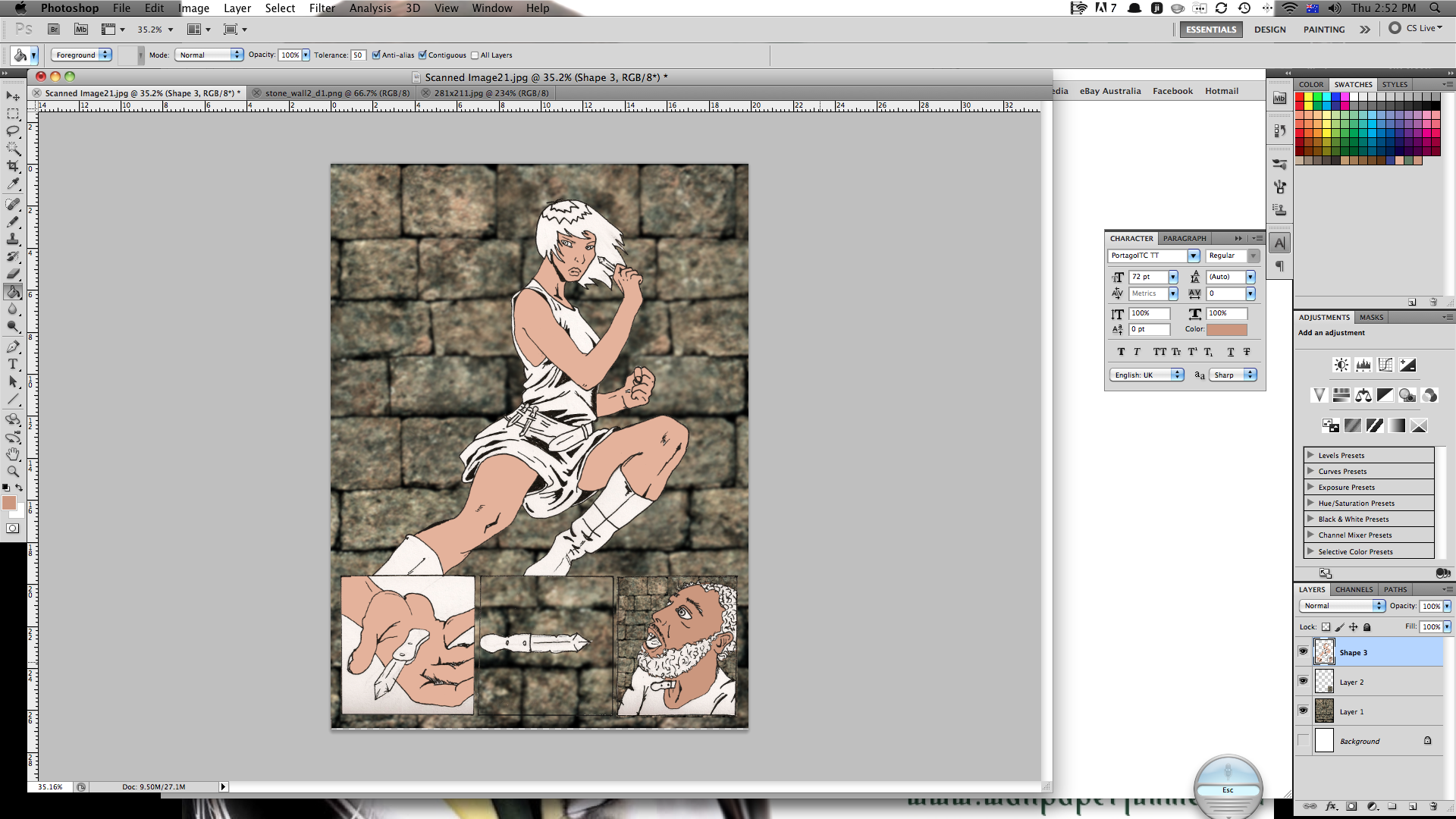Toggle lock all for layer
Screen dimensions: 1456x819
[x=1367, y=627]
